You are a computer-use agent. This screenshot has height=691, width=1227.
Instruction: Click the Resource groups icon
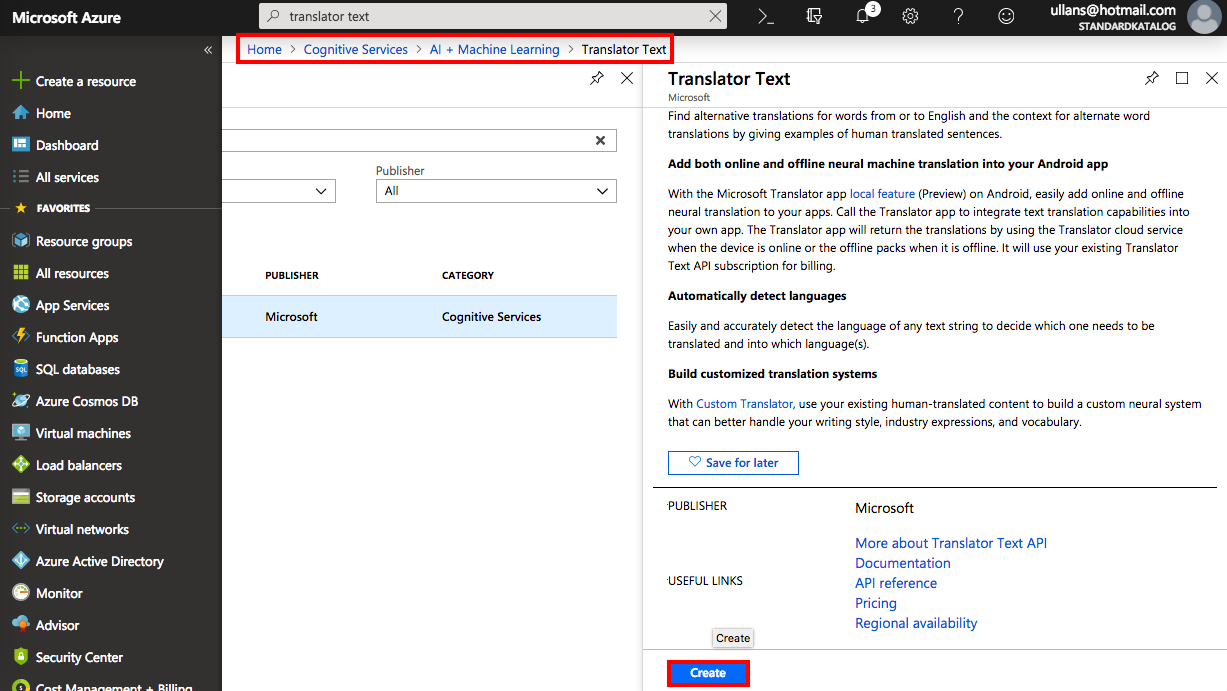pyautogui.click(x=20, y=241)
